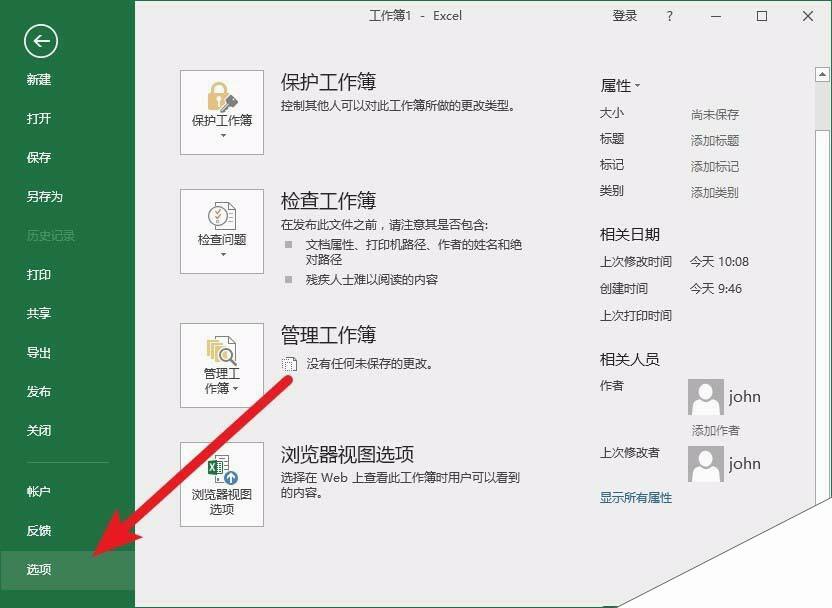The height and width of the screenshot is (608, 832).
Task: Click 显示所有属性 link
Action: [636, 498]
